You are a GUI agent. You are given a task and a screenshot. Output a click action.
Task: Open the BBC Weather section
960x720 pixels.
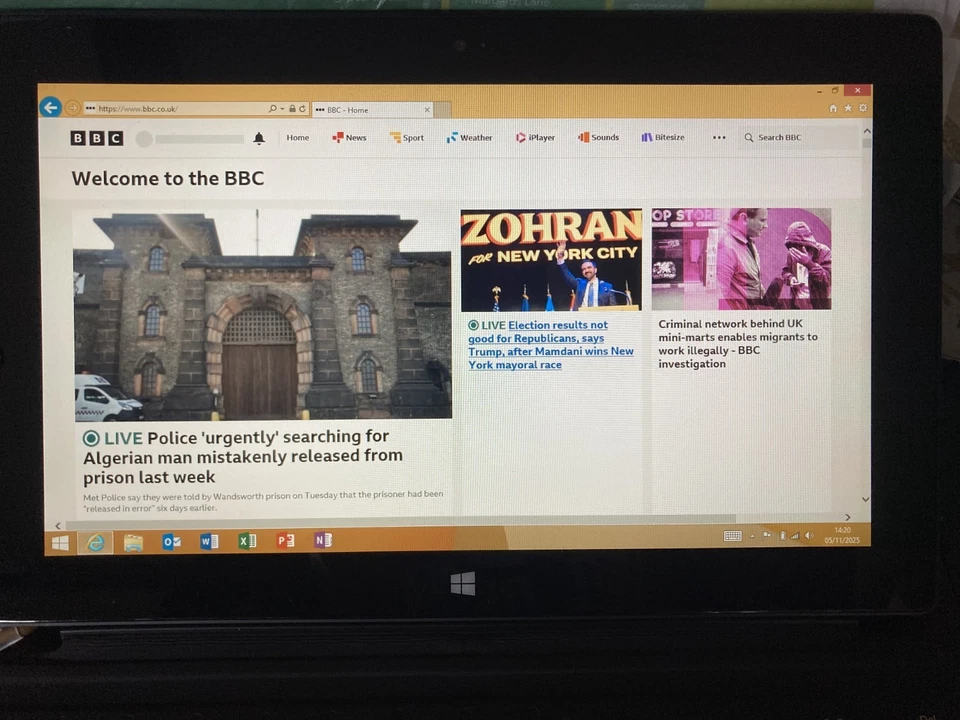(469, 137)
